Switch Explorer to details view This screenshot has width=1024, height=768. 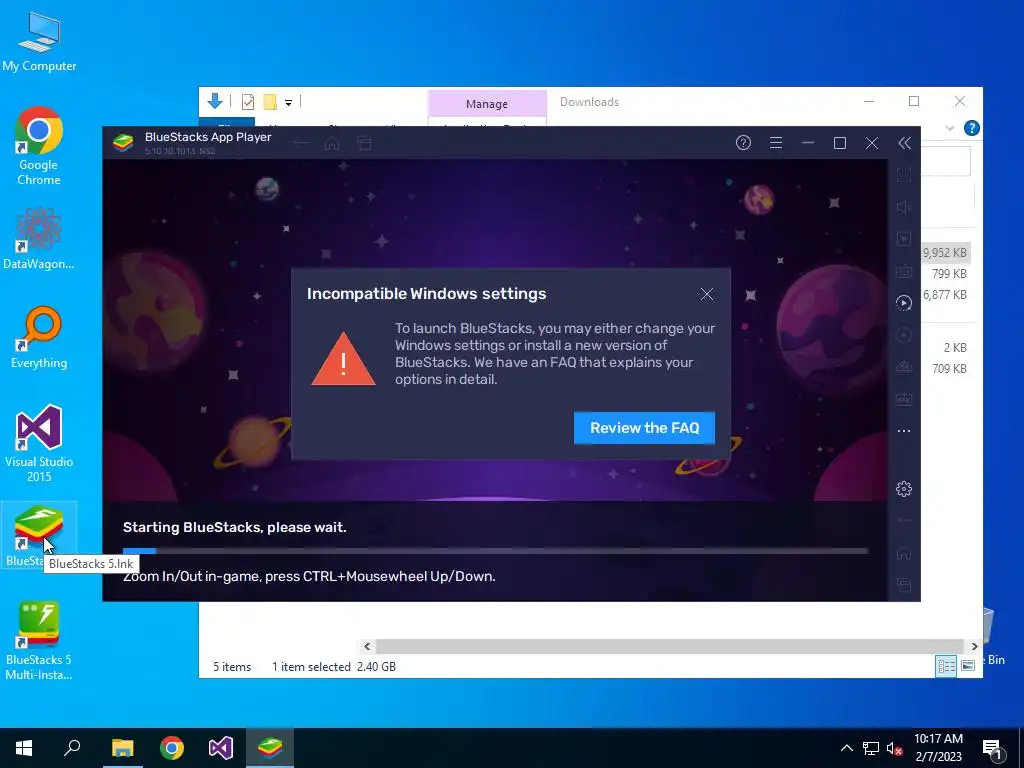946,666
